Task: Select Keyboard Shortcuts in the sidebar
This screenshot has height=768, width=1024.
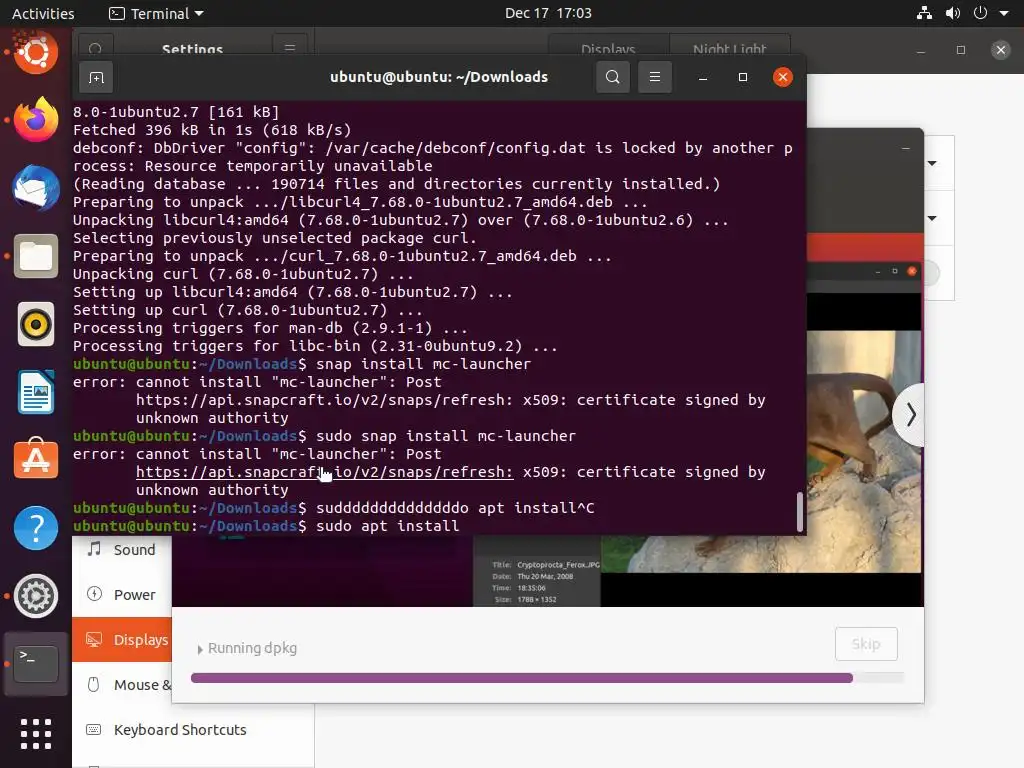Action: point(193,729)
